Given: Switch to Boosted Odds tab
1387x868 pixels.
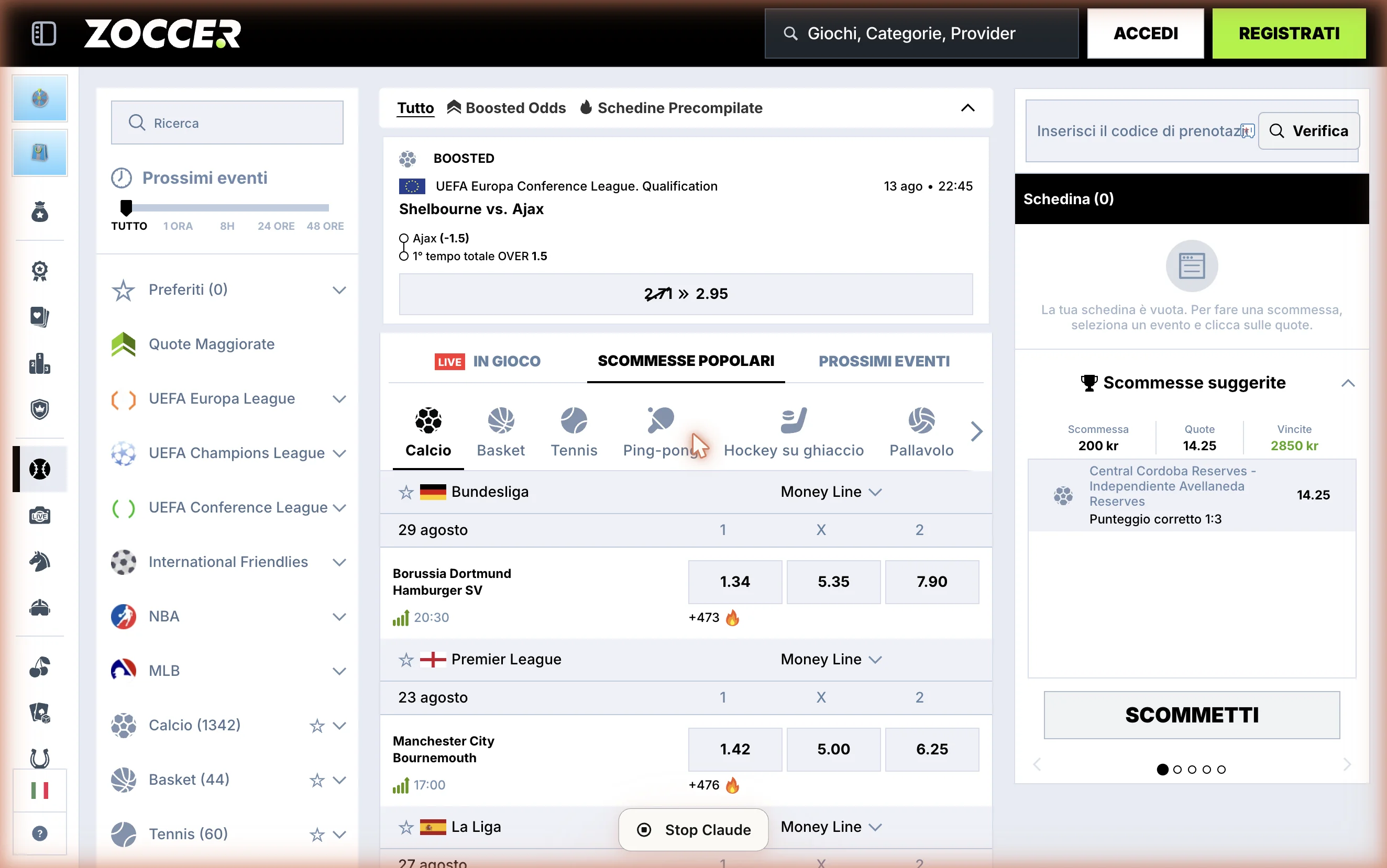Looking at the screenshot, I should [x=506, y=108].
